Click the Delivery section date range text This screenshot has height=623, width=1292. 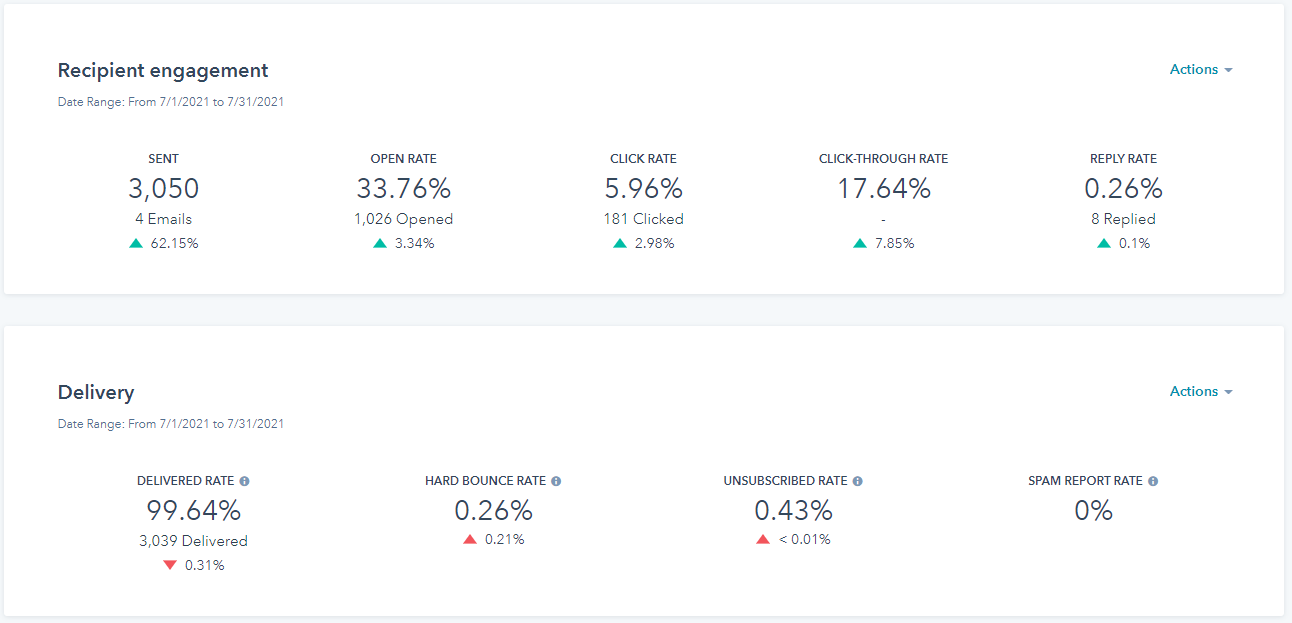click(171, 424)
